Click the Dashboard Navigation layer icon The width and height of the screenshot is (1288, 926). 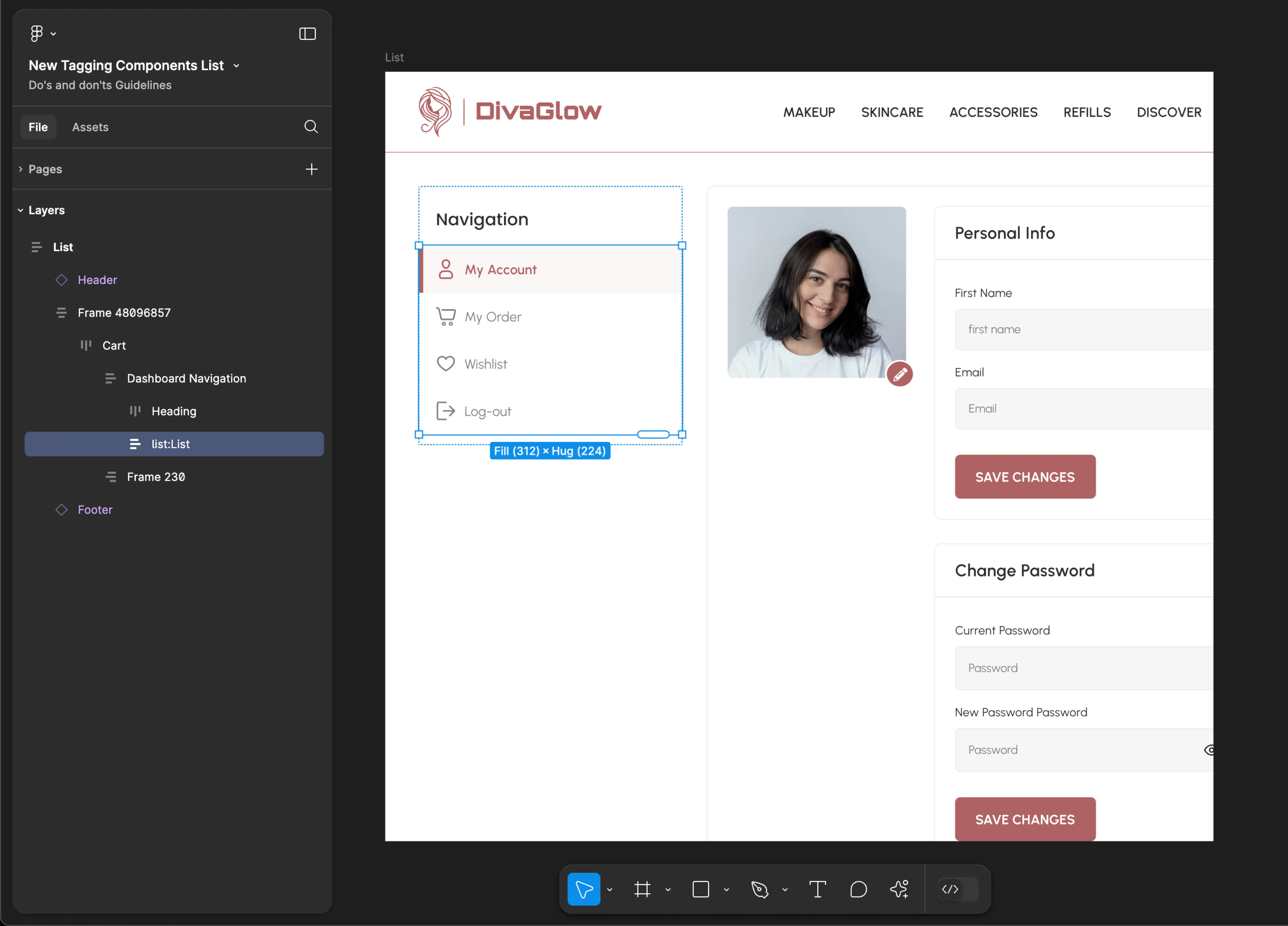pyautogui.click(x=111, y=378)
